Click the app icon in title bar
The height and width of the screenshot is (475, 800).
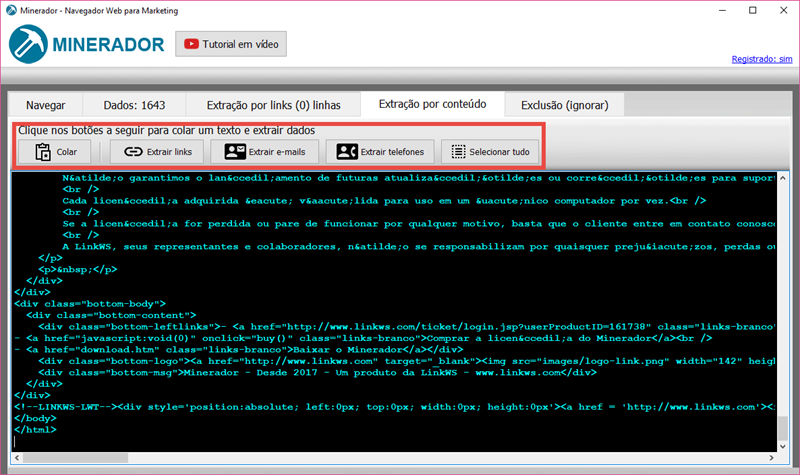(11, 10)
